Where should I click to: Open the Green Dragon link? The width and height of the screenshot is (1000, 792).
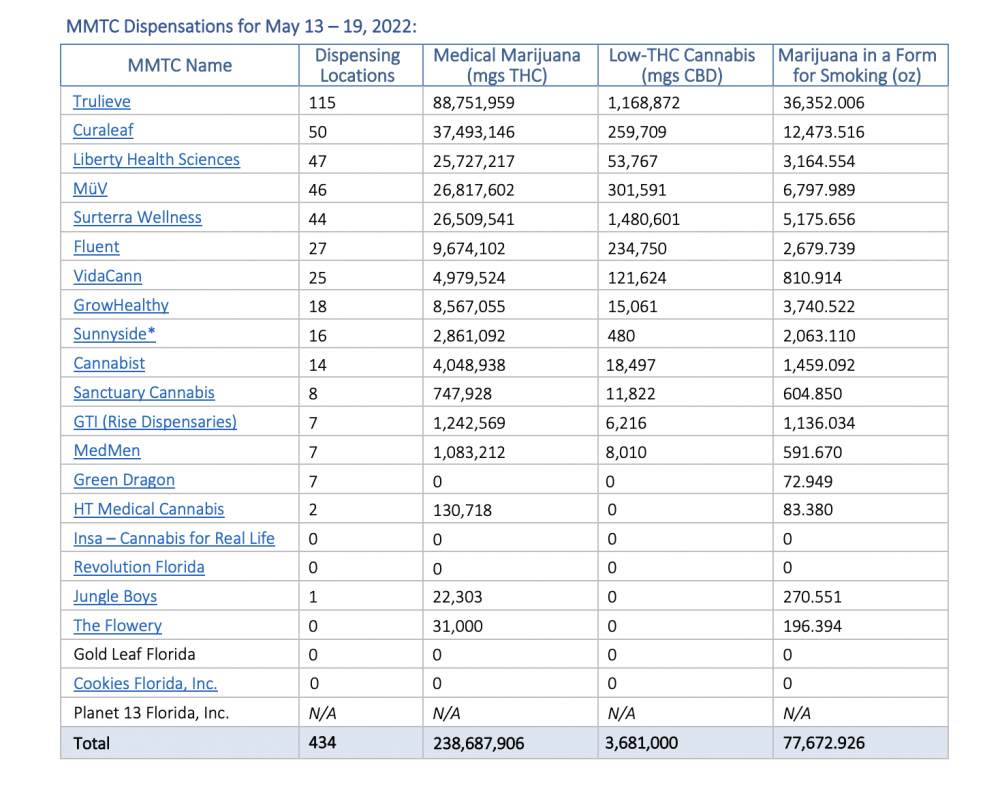coord(124,480)
